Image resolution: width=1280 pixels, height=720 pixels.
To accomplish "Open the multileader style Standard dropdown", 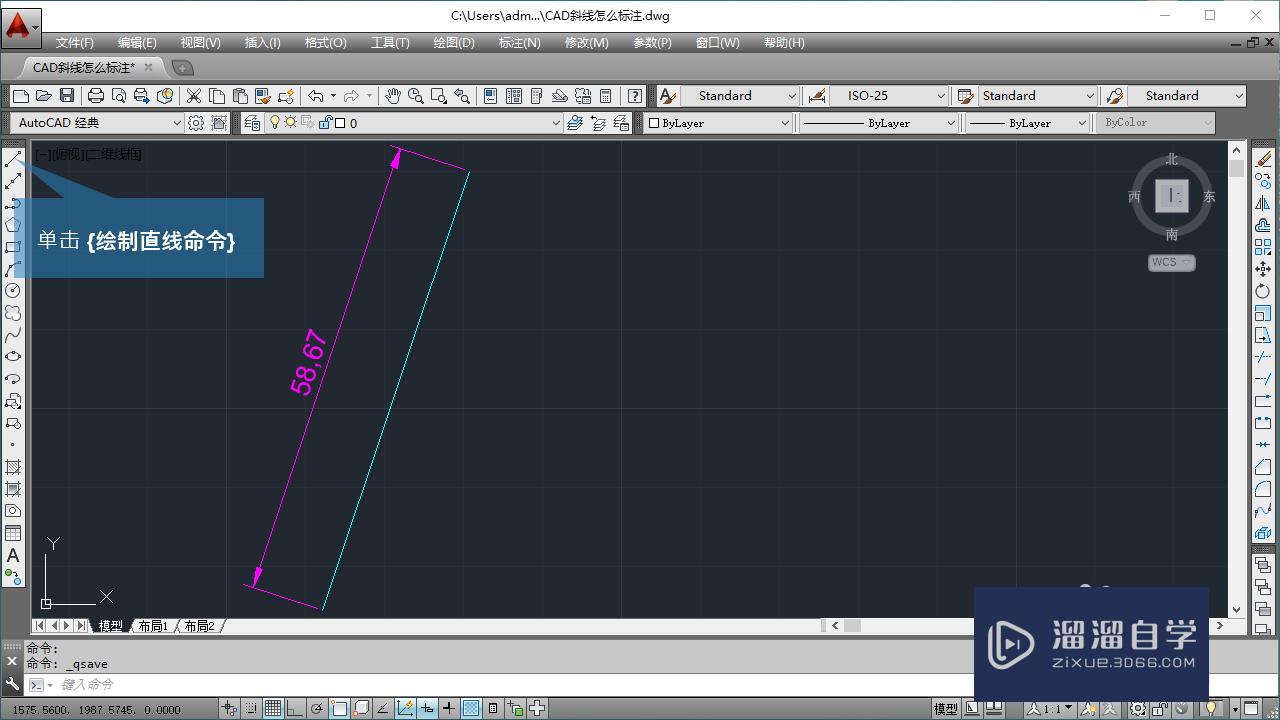I will pyautogui.click(x=1187, y=96).
